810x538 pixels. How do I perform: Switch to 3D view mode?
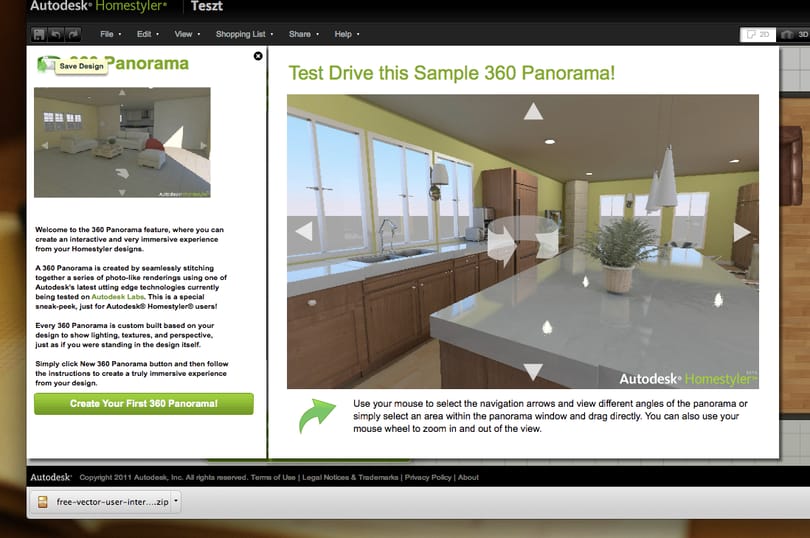[795, 34]
